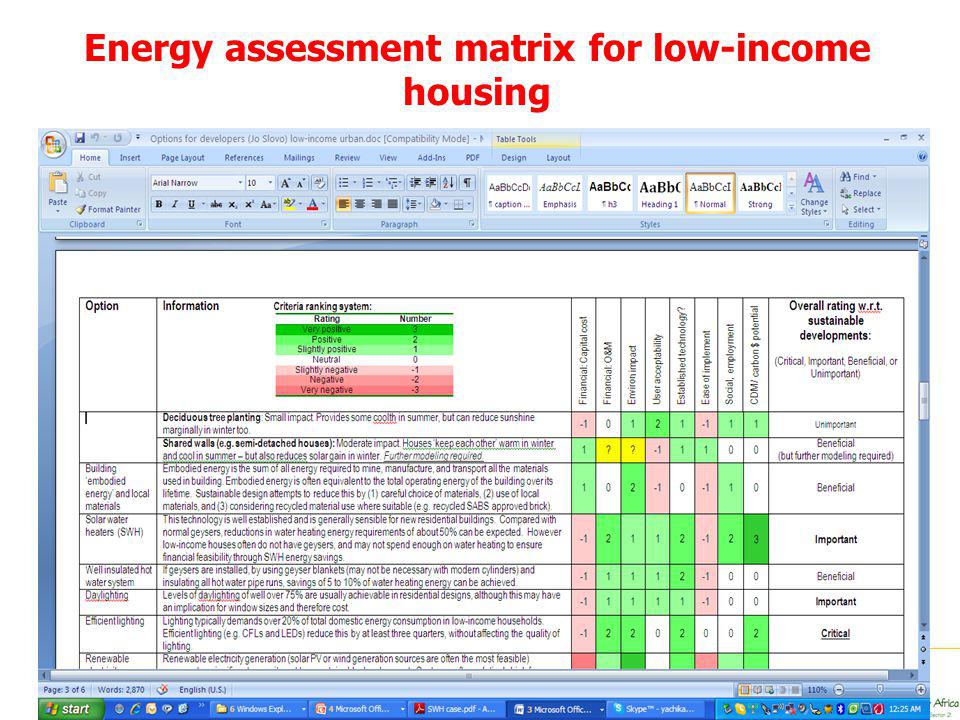This screenshot has height=720, width=960.
Task: Click the Format Painter button
Action: 108,209
